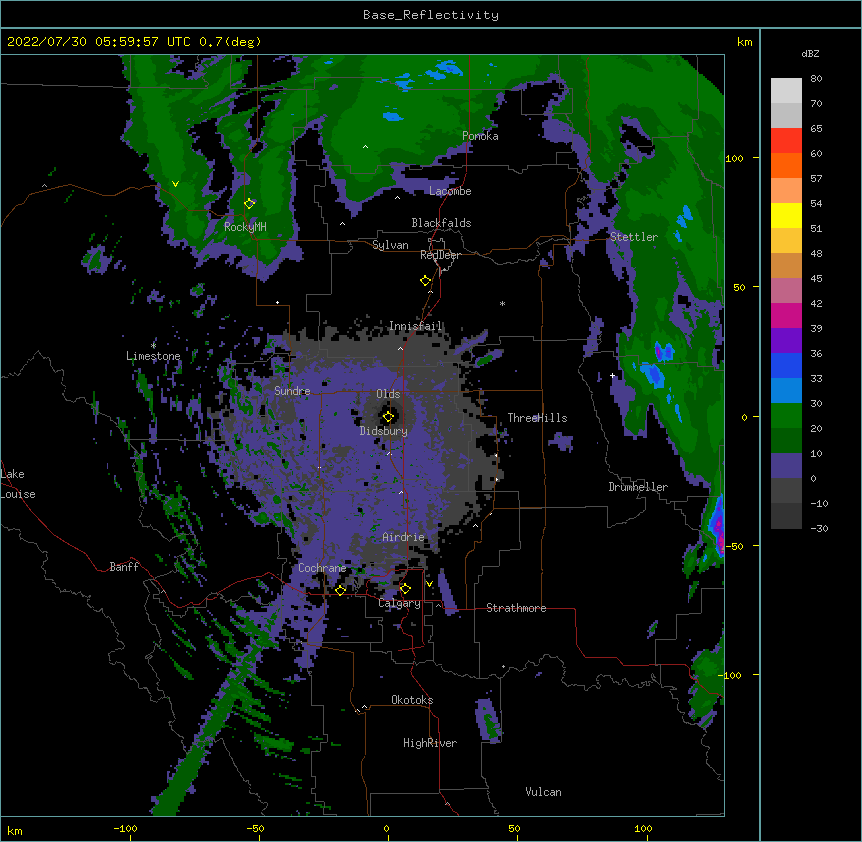The image size is (862, 842).
Task: Select the 42 dBZ magenta legend swatch
Action: [786, 315]
